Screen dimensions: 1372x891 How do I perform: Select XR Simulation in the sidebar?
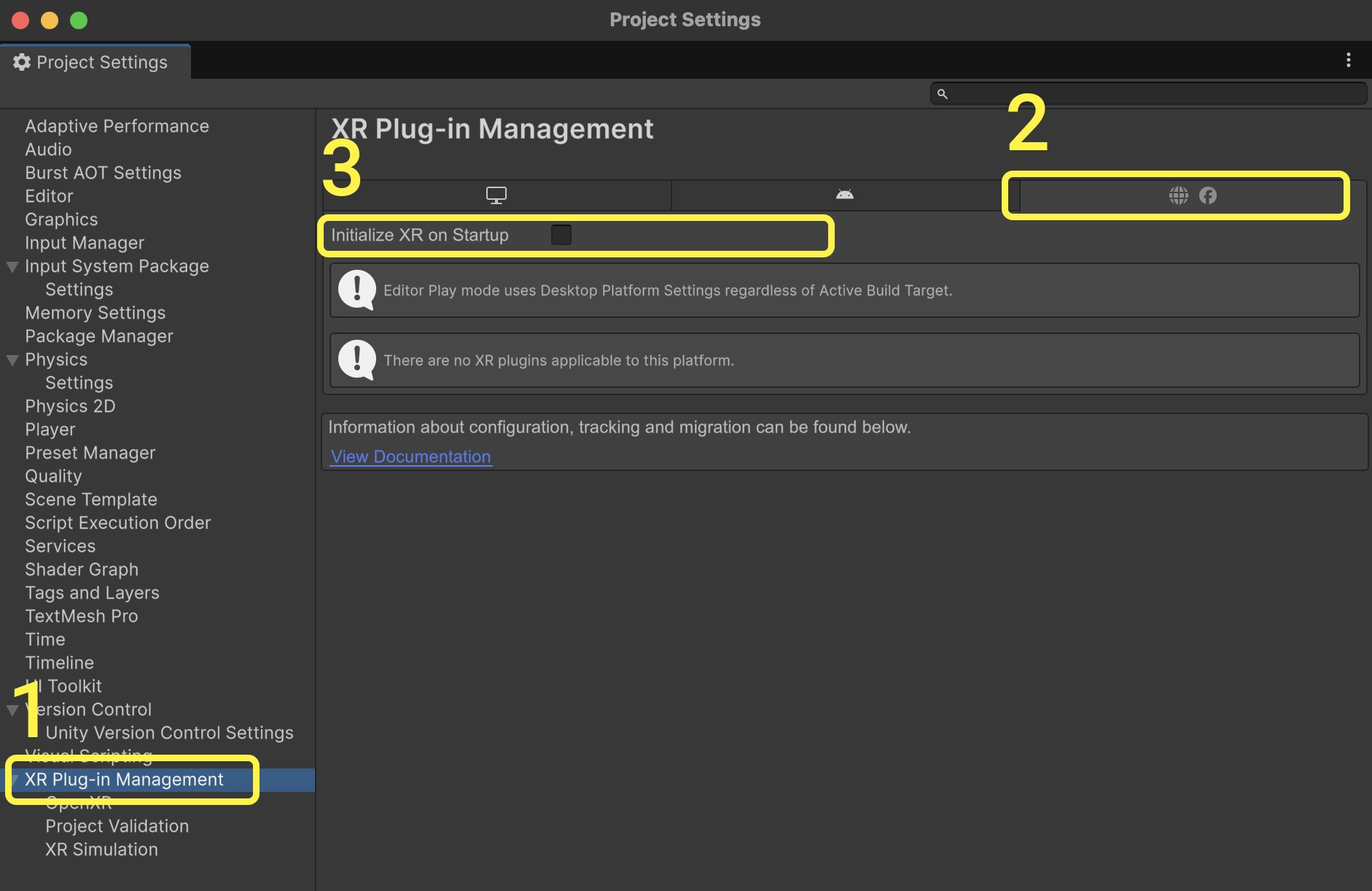101,849
